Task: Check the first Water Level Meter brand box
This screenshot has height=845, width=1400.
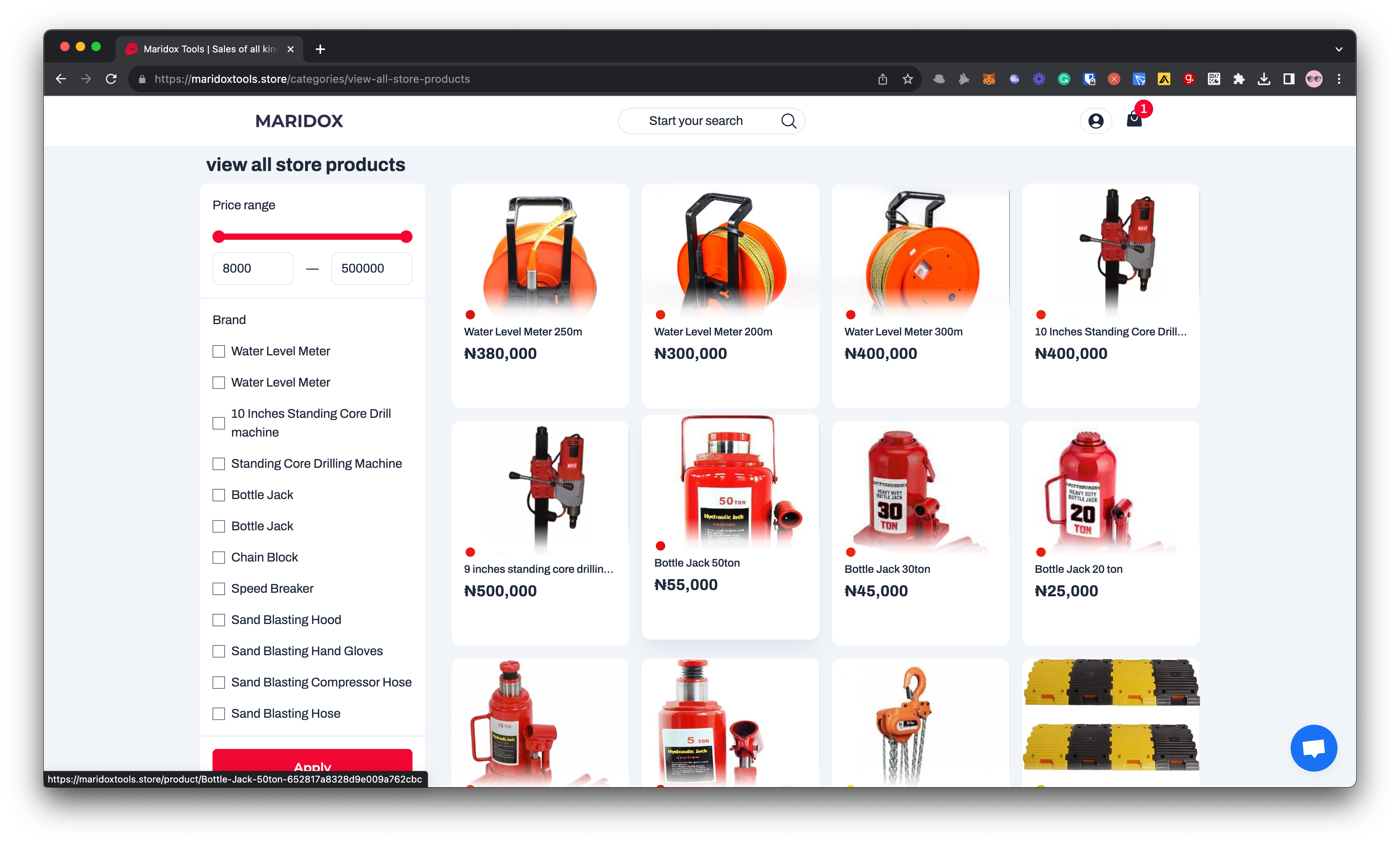Action: (219, 351)
